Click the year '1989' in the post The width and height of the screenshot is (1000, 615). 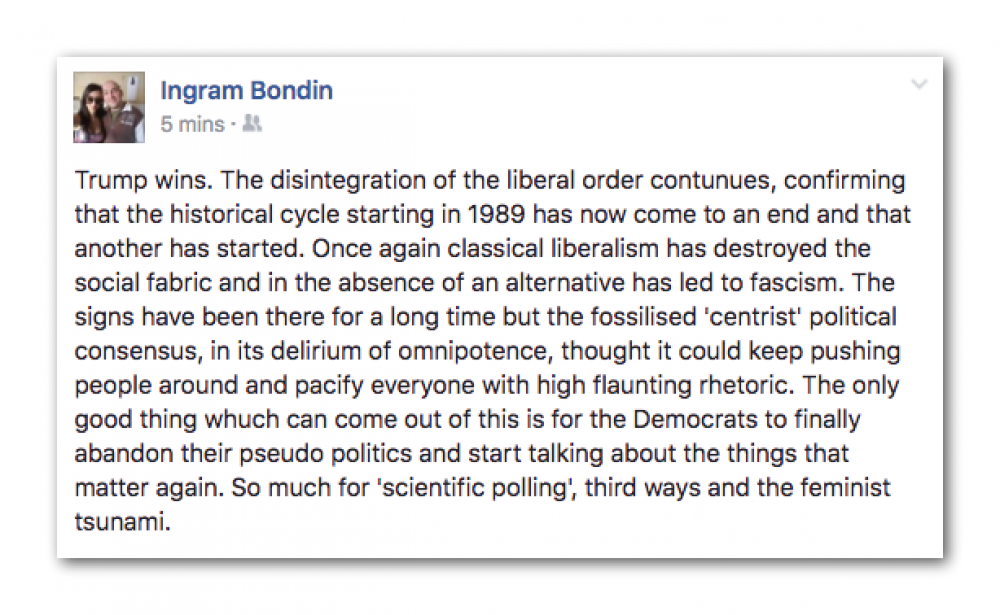click(x=496, y=215)
